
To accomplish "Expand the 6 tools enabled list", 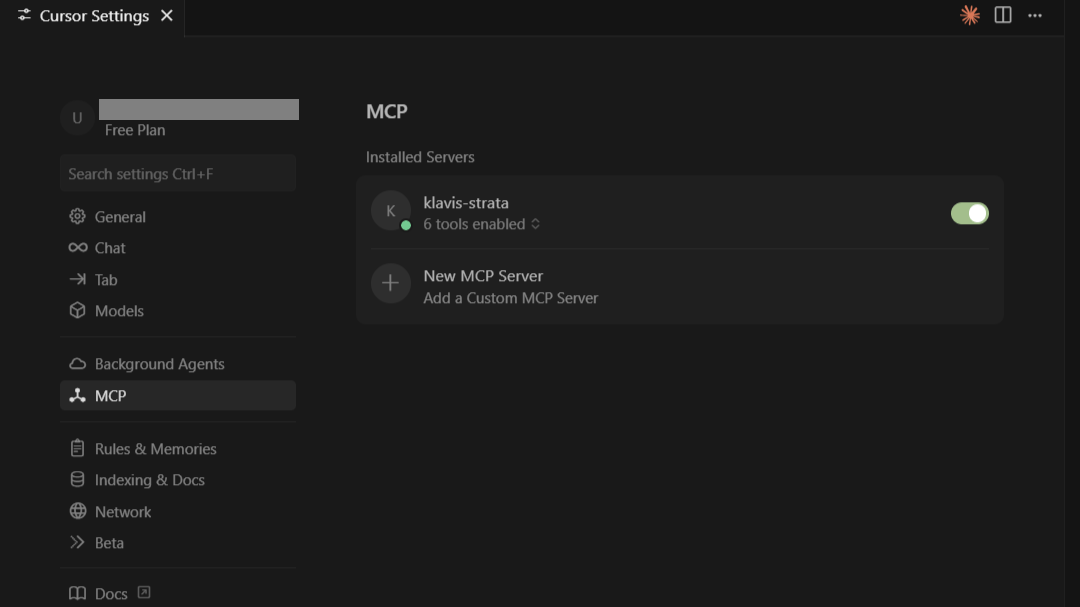I will point(481,225).
